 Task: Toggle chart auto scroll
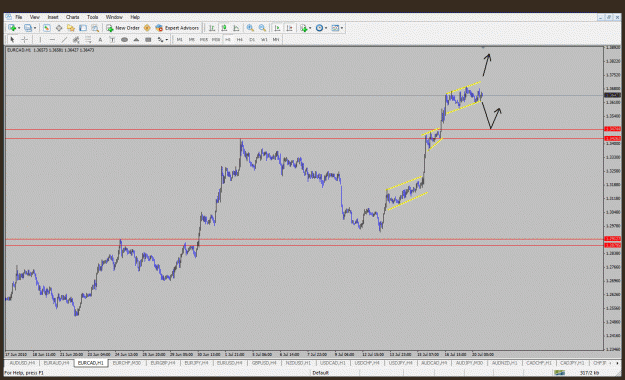[277, 28]
